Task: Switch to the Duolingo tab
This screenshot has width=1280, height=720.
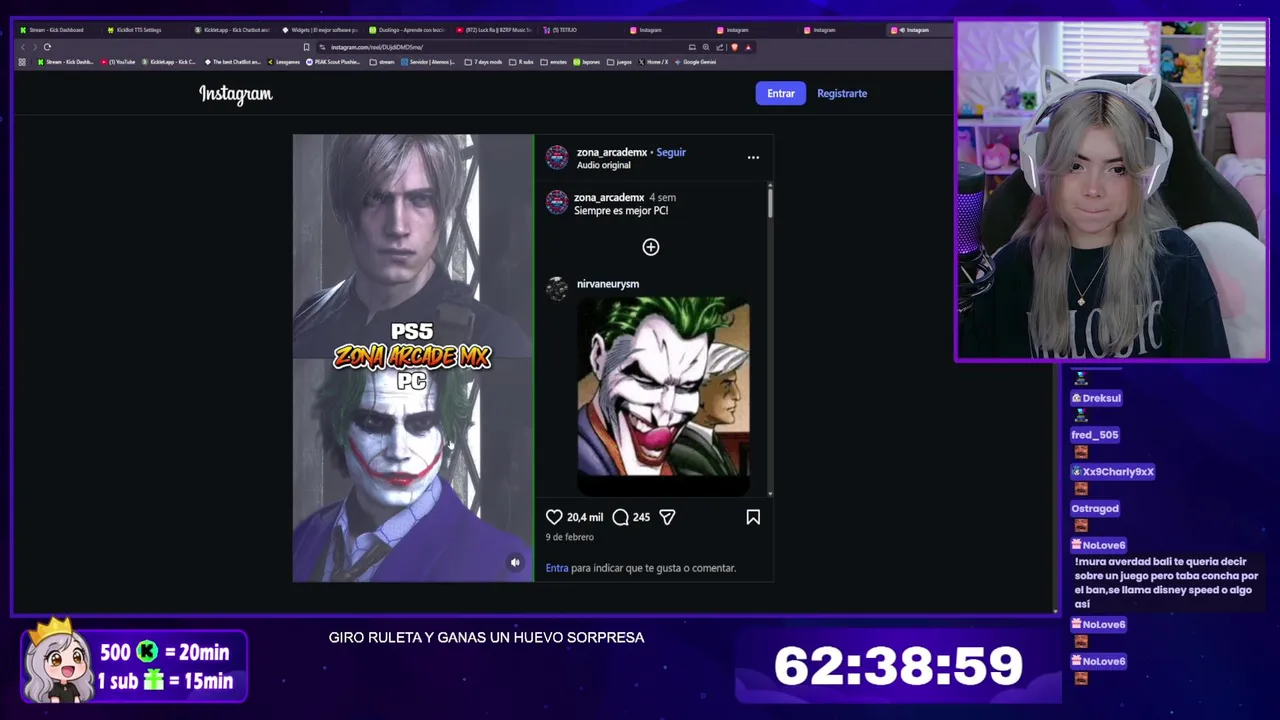Action: coord(406,30)
